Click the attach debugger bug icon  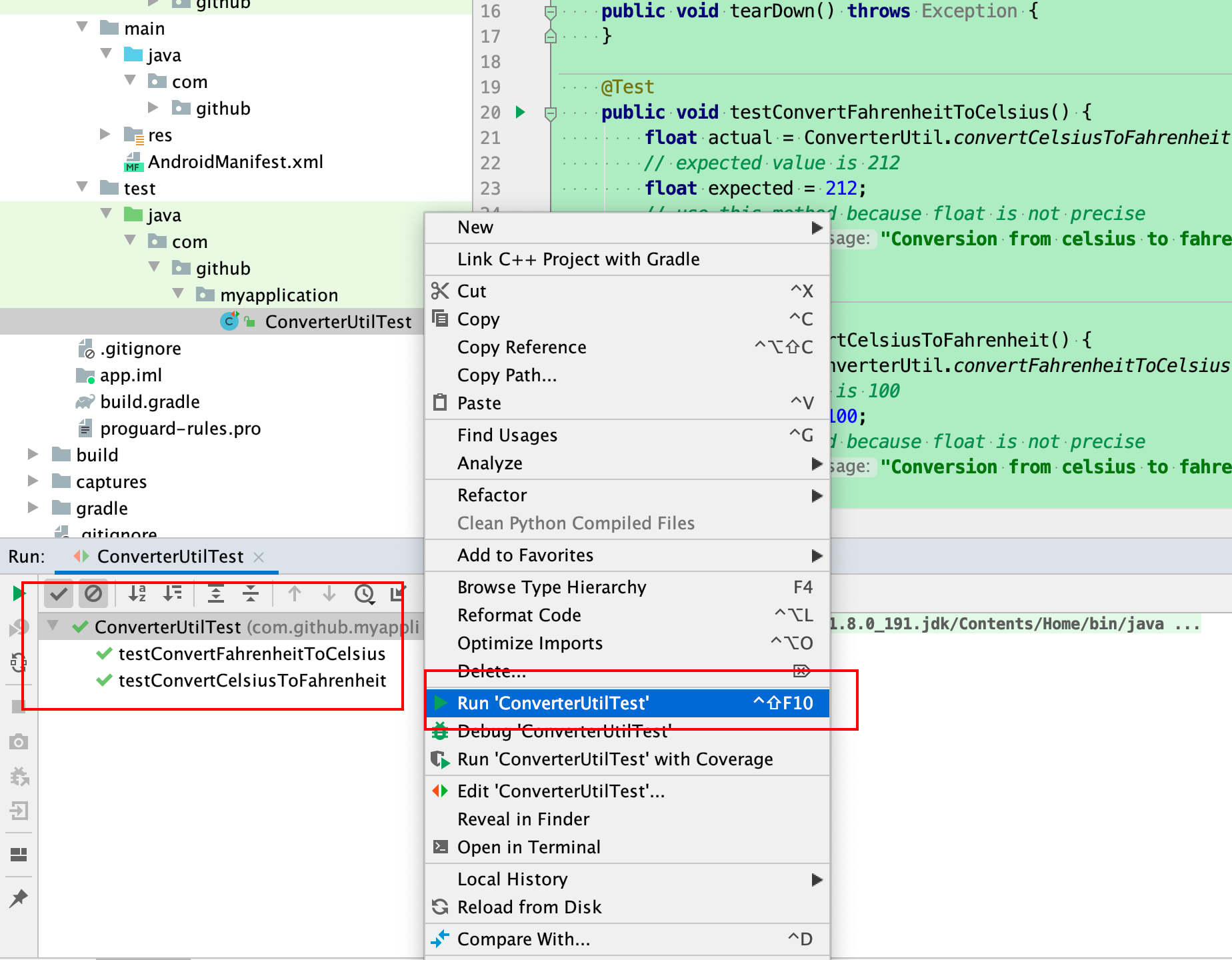click(x=19, y=776)
